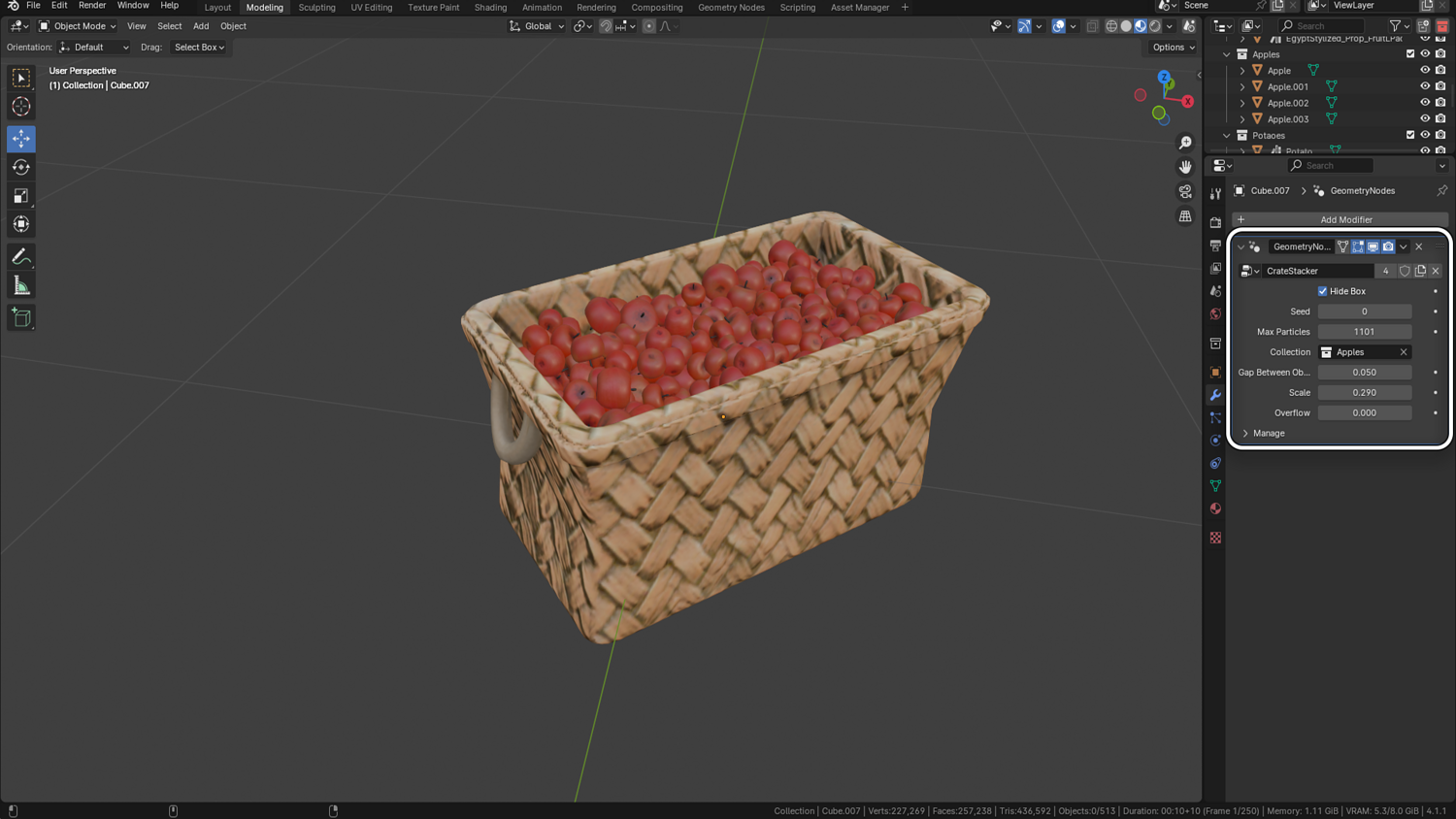Toggle viewport visibility of Apples collection
Image resolution: width=1456 pixels, height=819 pixels.
[1425, 54]
